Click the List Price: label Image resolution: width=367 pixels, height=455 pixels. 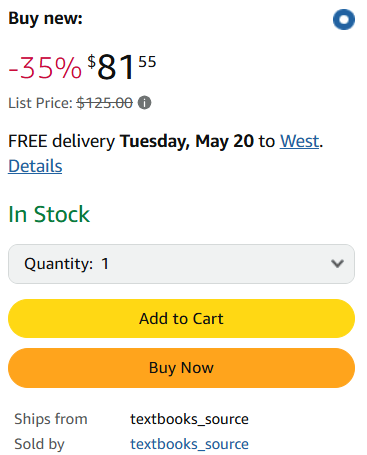coord(40,103)
